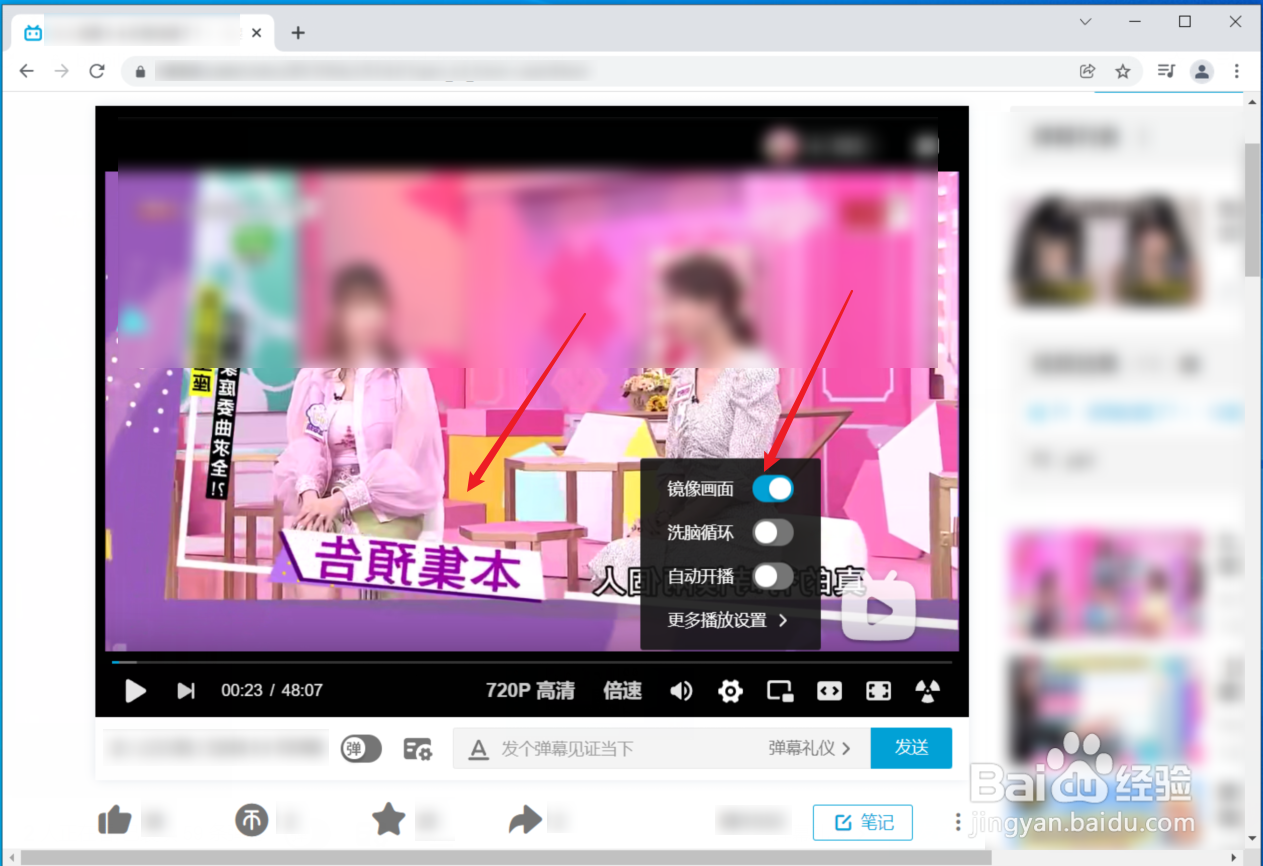
Task: Focus the 发个弹幕见证当下 input field
Action: (625, 748)
